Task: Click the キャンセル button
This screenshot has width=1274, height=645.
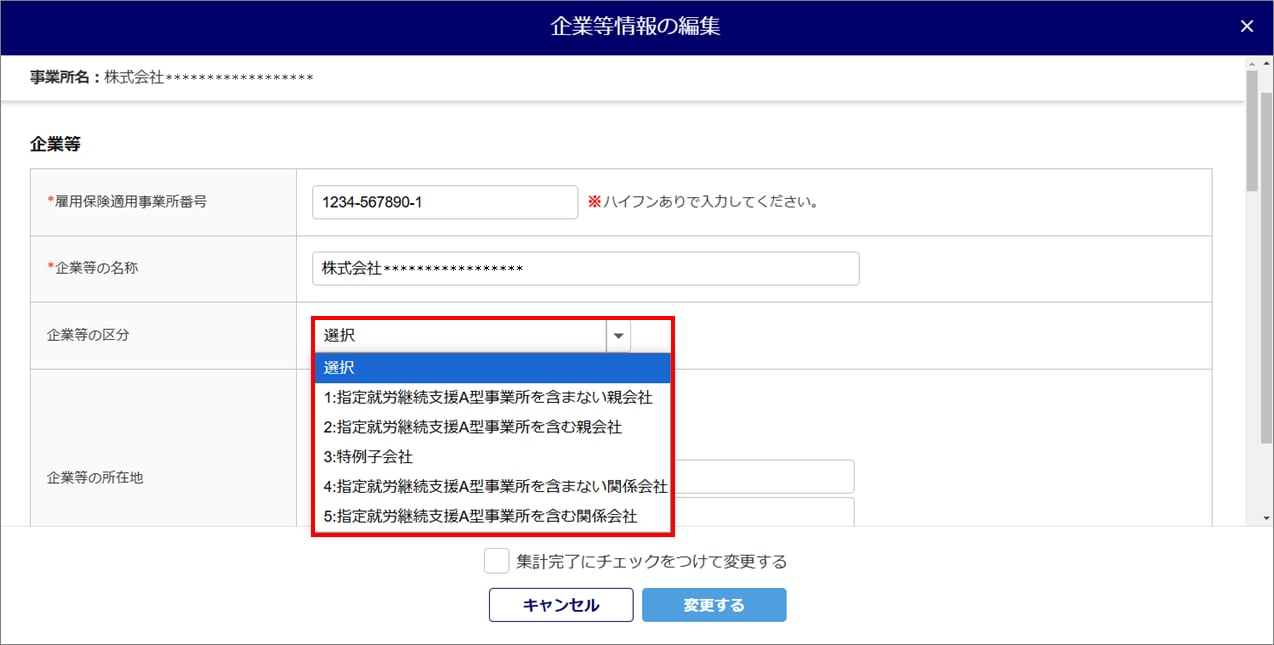Action: click(x=561, y=605)
